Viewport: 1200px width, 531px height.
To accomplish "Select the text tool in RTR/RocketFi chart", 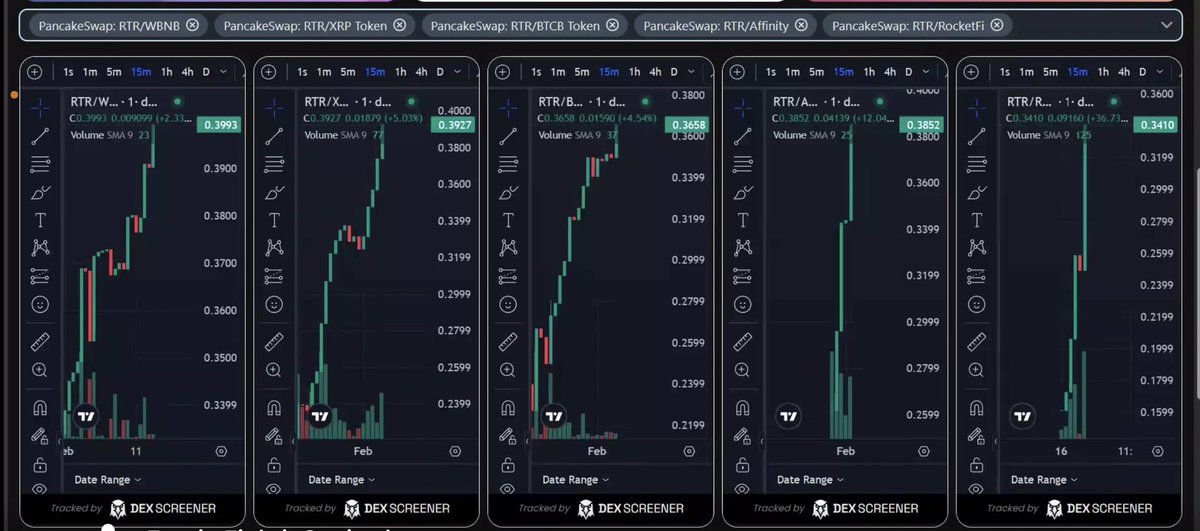I will 976,220.
